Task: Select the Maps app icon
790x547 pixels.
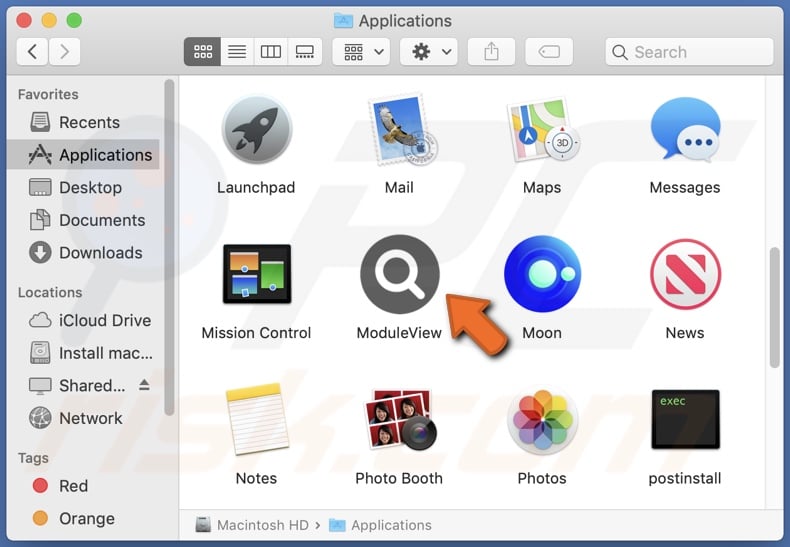Action: tap(543, 130)
